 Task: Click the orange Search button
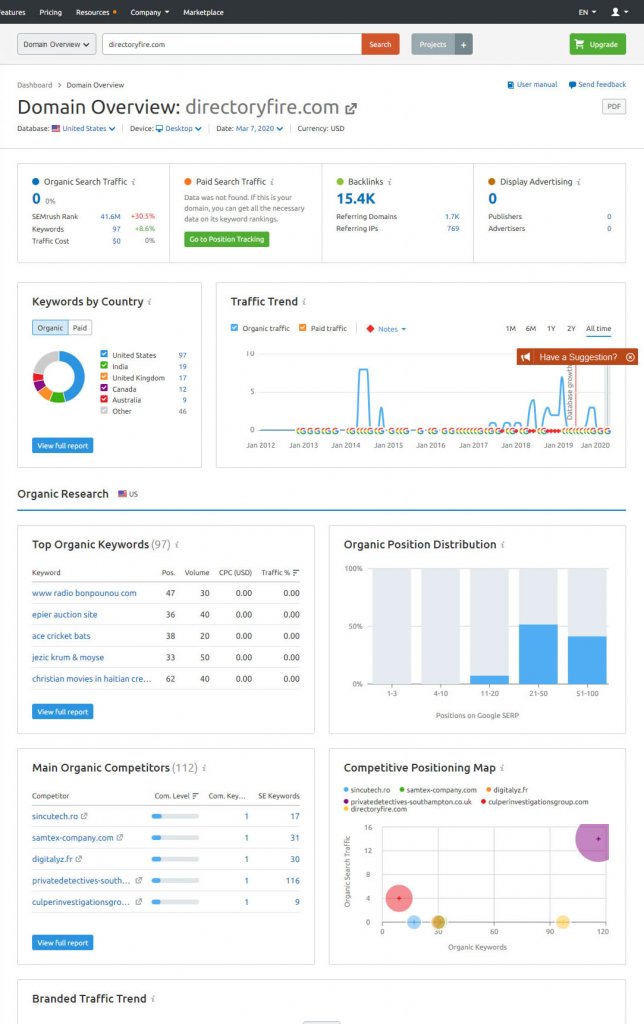click(380, 44)
